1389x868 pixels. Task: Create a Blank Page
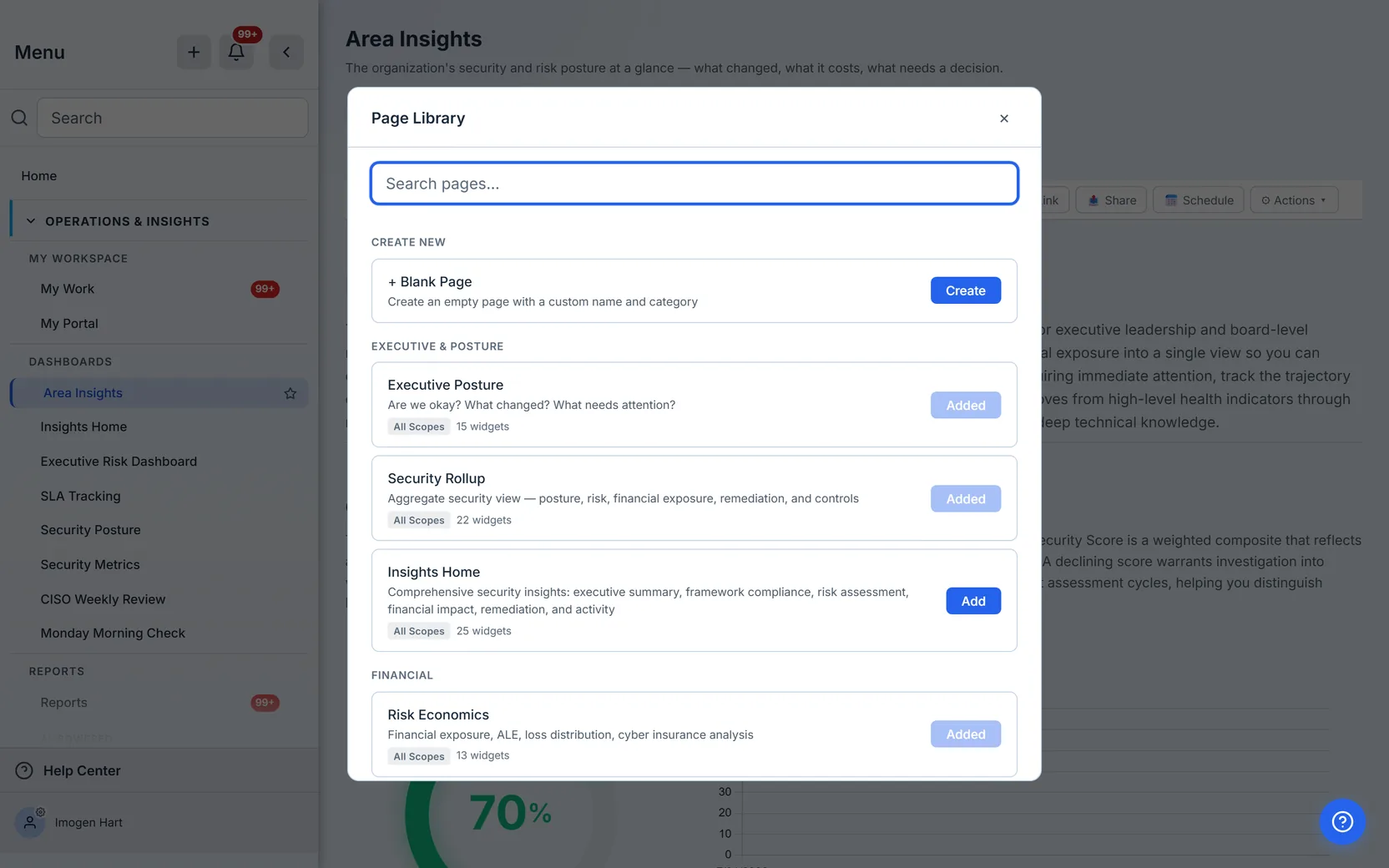966,290
